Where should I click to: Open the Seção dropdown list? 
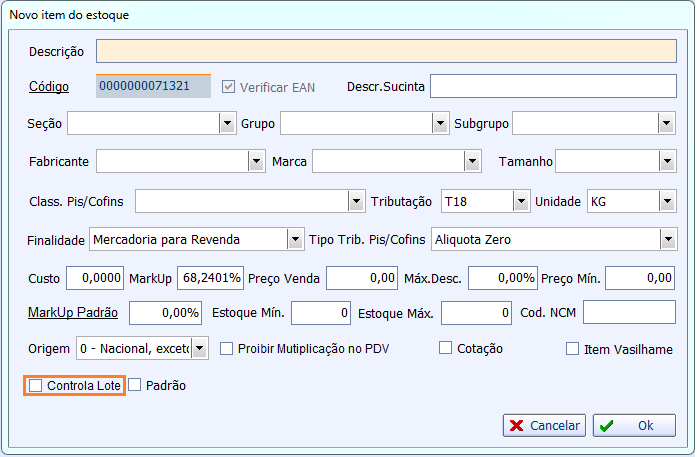click(227, 123)
